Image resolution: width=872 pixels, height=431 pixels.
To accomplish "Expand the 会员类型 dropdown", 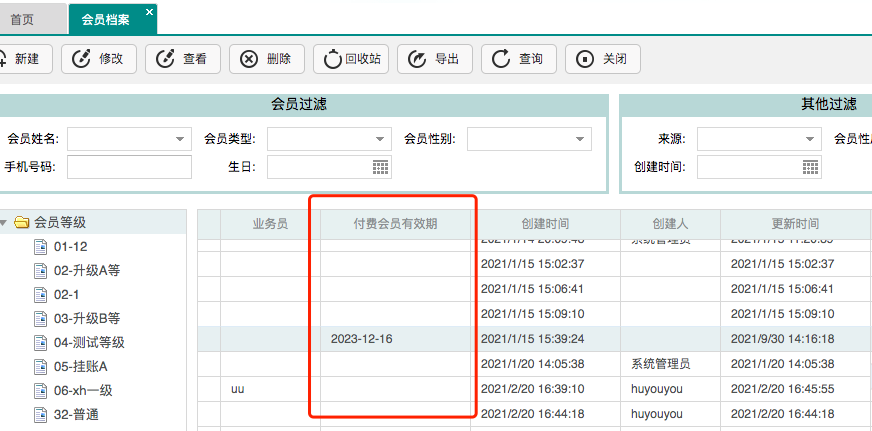I will tap(380, 139).
